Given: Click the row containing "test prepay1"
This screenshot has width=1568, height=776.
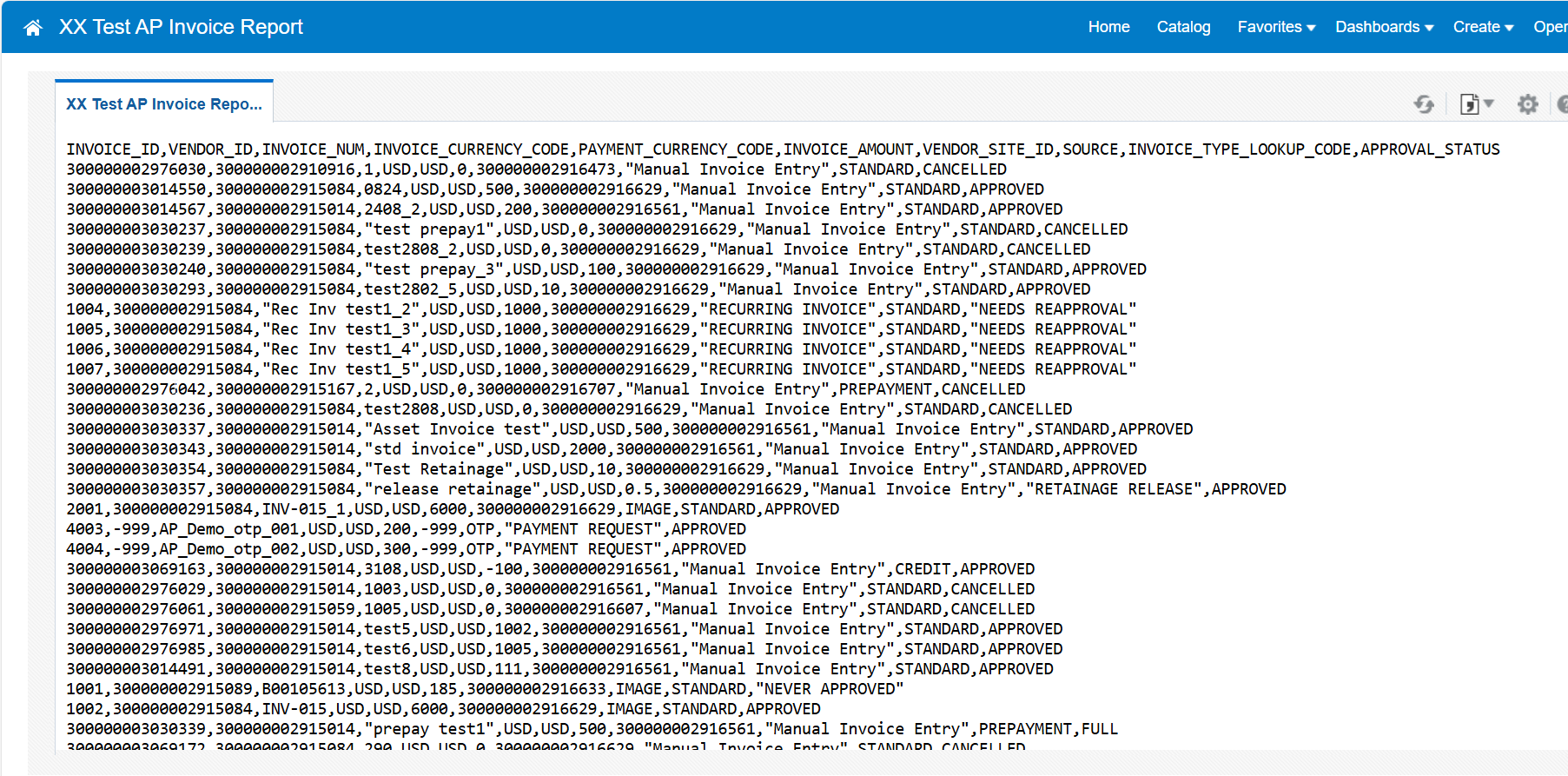Looking at the screenshot, I should tap(597, 229).
